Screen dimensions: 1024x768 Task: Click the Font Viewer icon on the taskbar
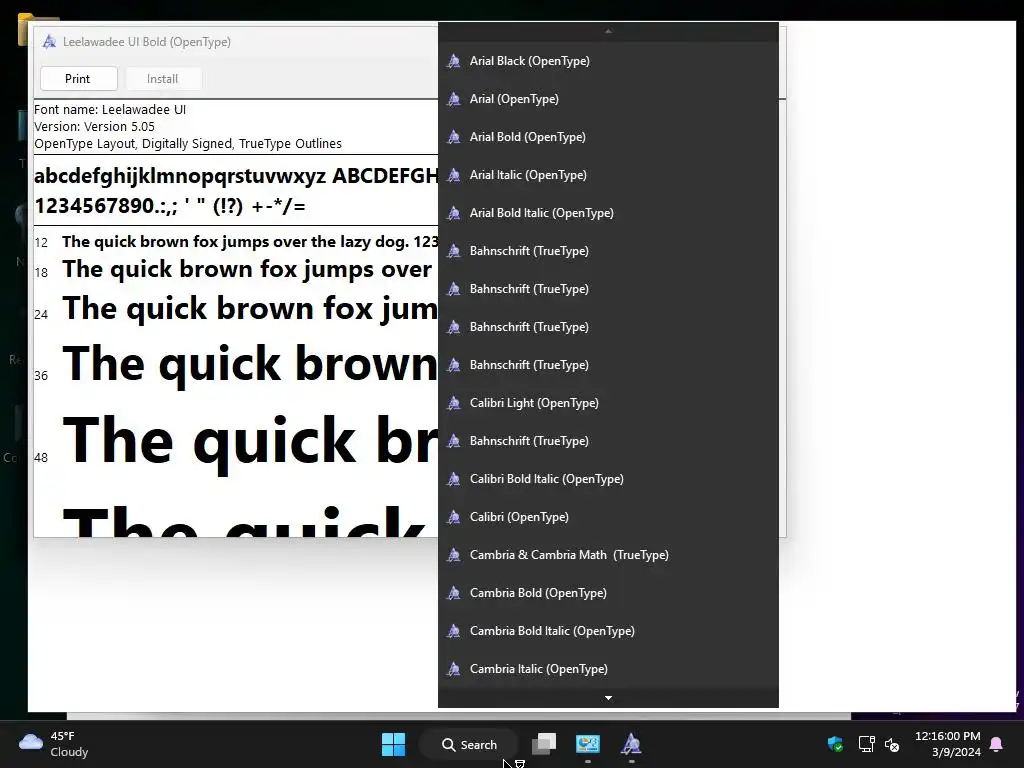pyautogui.click(x=631, y=744)
